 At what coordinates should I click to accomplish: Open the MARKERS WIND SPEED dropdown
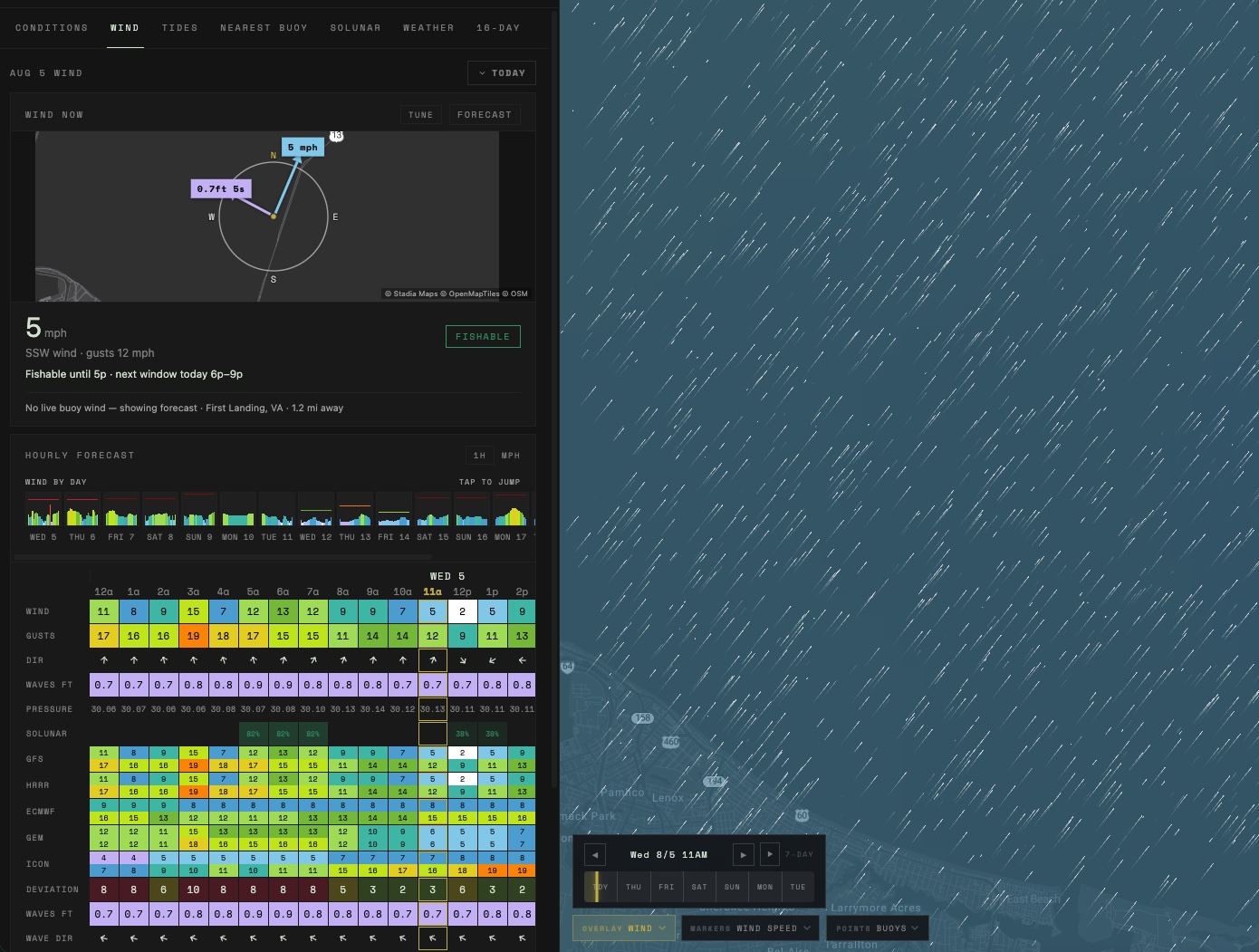pyautogui.click(x=750, y=928)
